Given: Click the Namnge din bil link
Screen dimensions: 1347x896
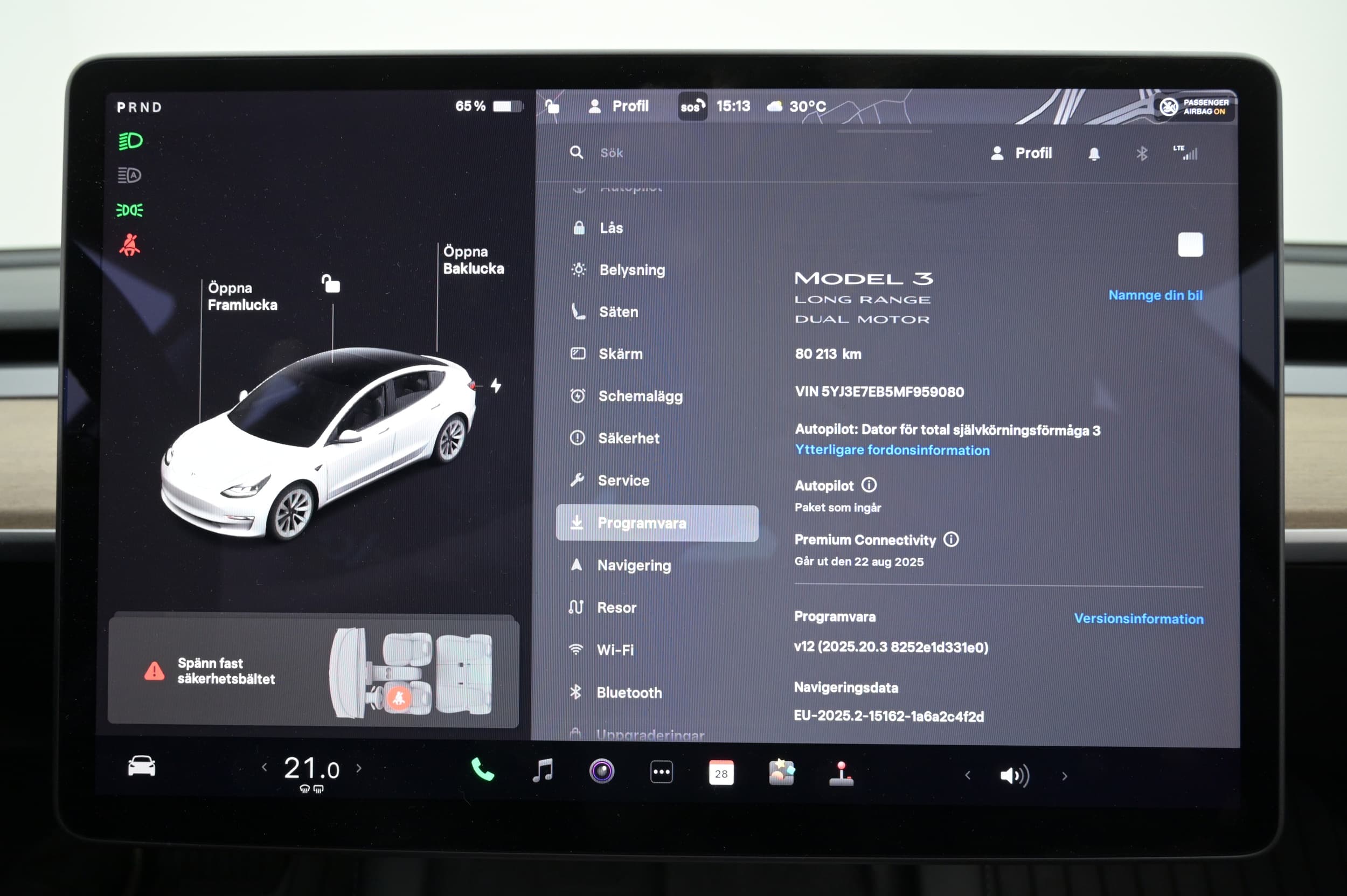Looking at the screenshot, I should [x=1155, y=295].
